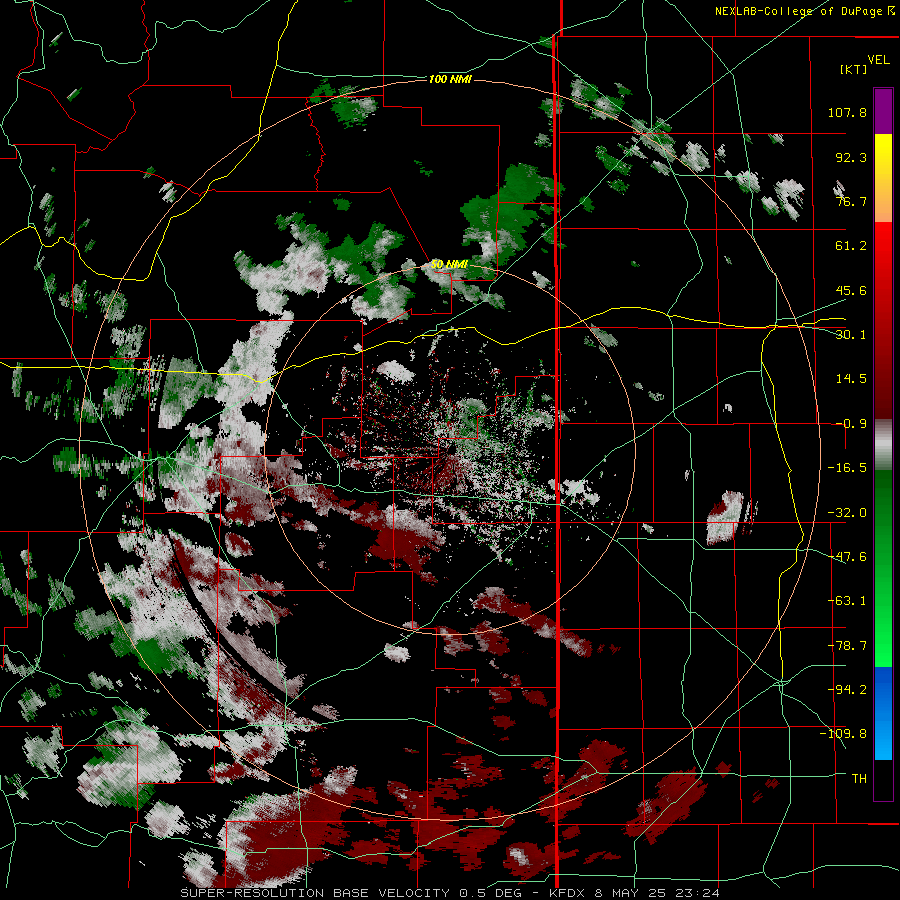Click the 92.3 velocity scale value

[851, 157]
